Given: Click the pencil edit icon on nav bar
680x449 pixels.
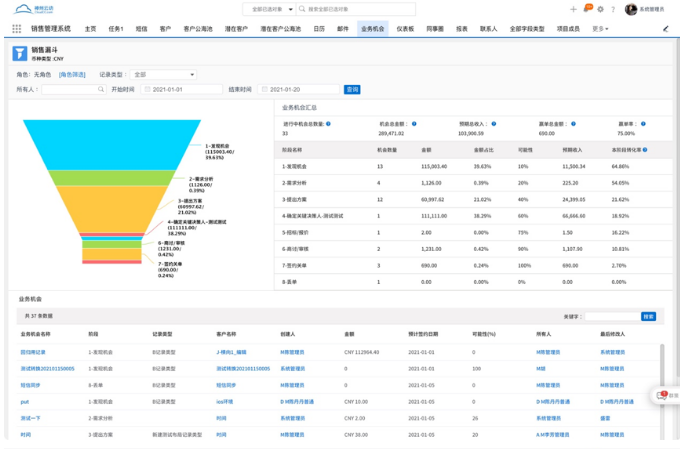Looking at the screenshot, I should (666, 29).
